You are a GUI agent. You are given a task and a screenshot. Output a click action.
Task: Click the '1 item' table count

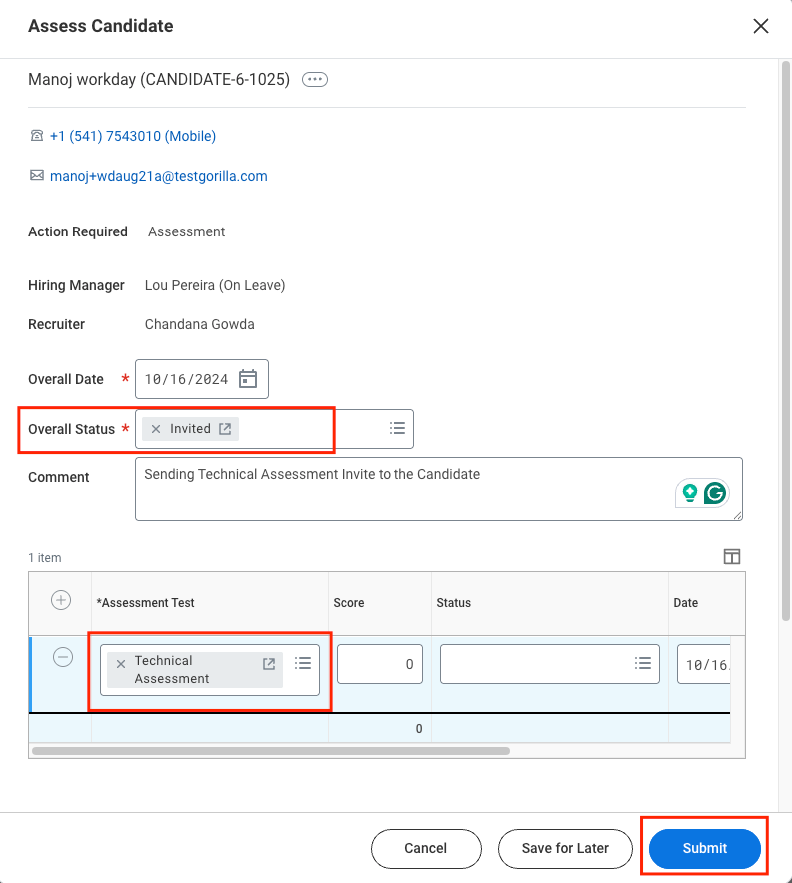45,558
